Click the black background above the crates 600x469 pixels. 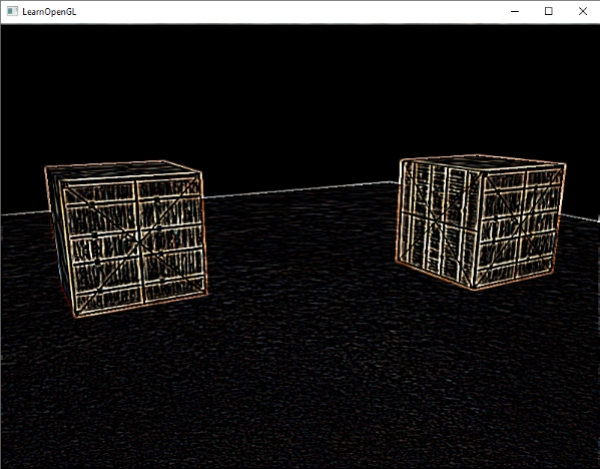300,90
